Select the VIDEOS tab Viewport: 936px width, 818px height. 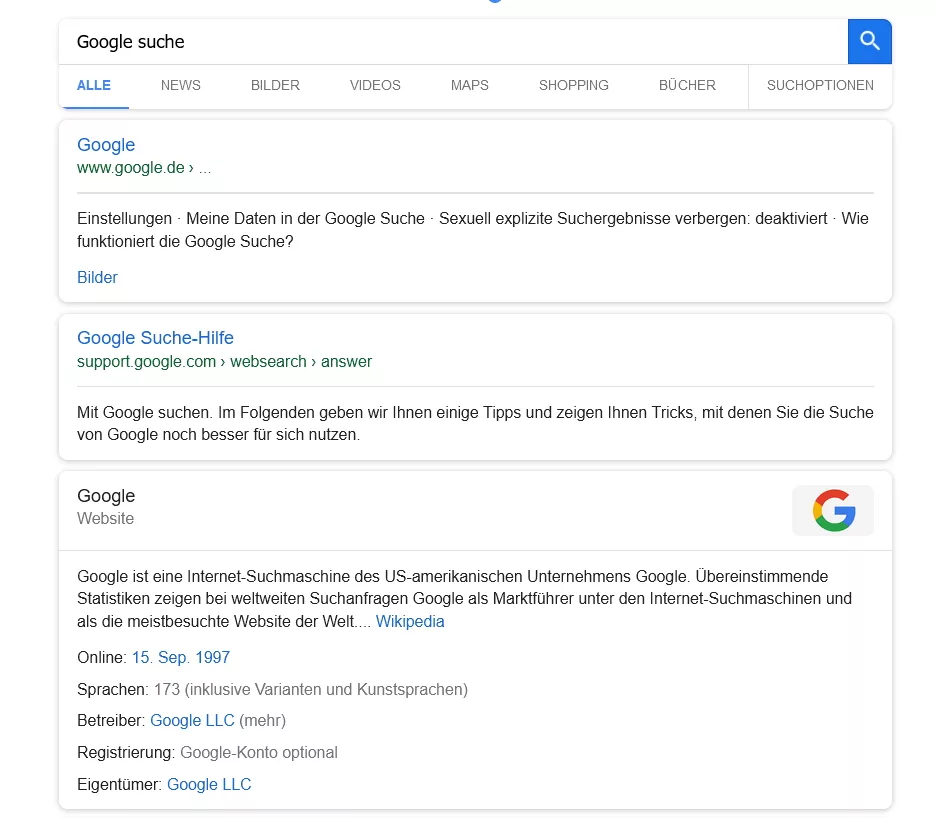coord(375,86)
